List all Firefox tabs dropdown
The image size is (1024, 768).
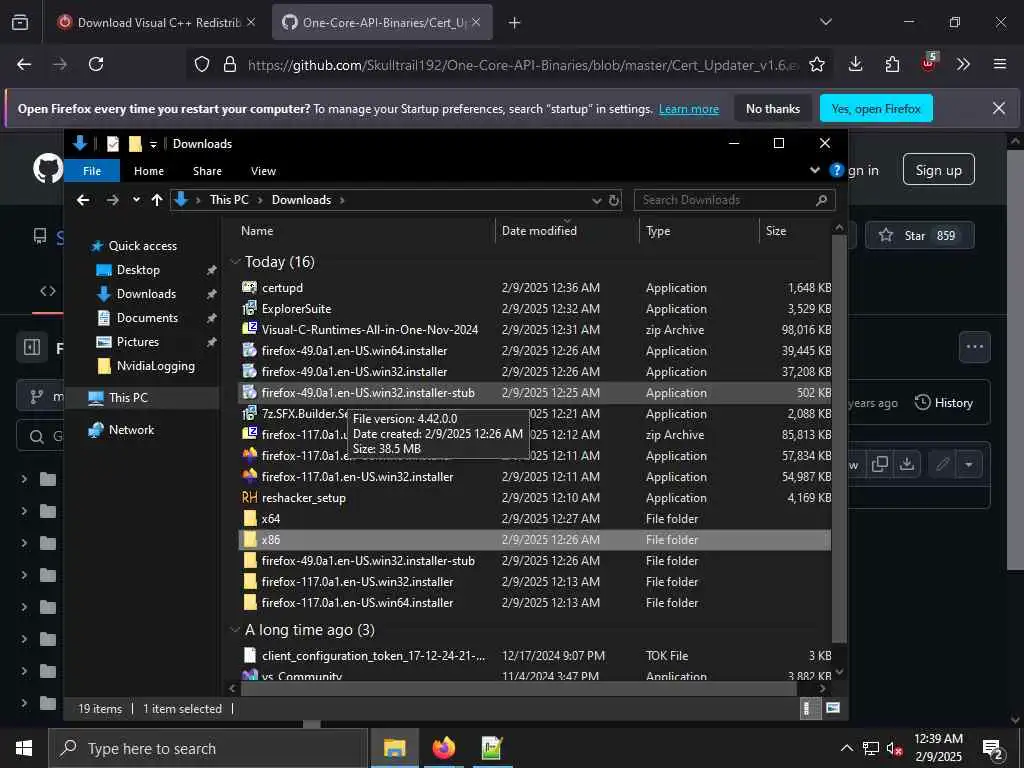click(x=825, y=22)
